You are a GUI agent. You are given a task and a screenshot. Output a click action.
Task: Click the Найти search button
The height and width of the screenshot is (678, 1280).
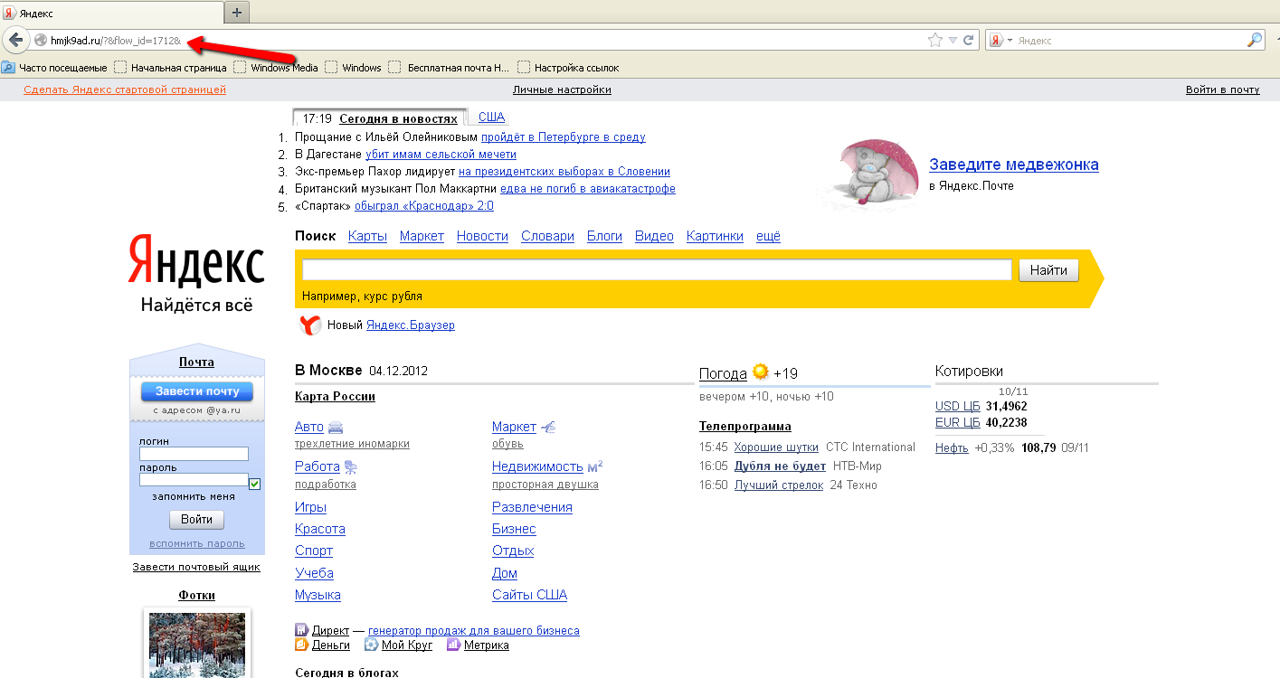point(1049,270)
